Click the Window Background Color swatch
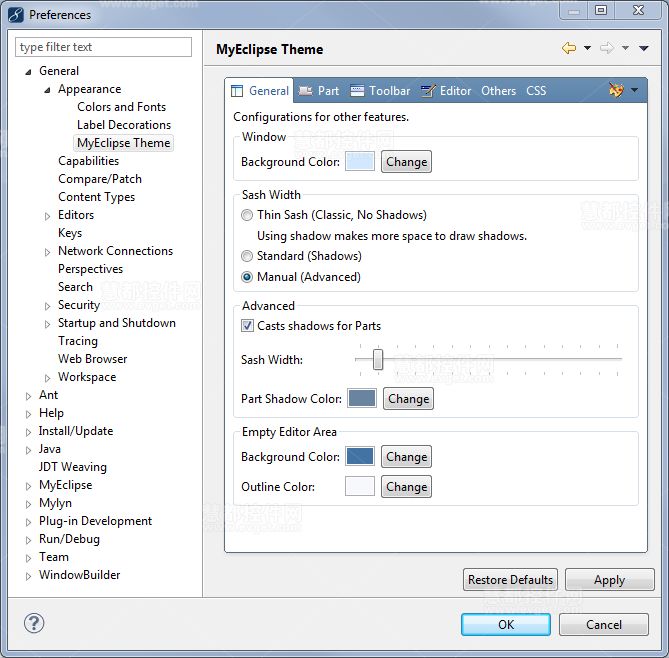The width and height of the screenshot is (669, 658). coord(360,161)
